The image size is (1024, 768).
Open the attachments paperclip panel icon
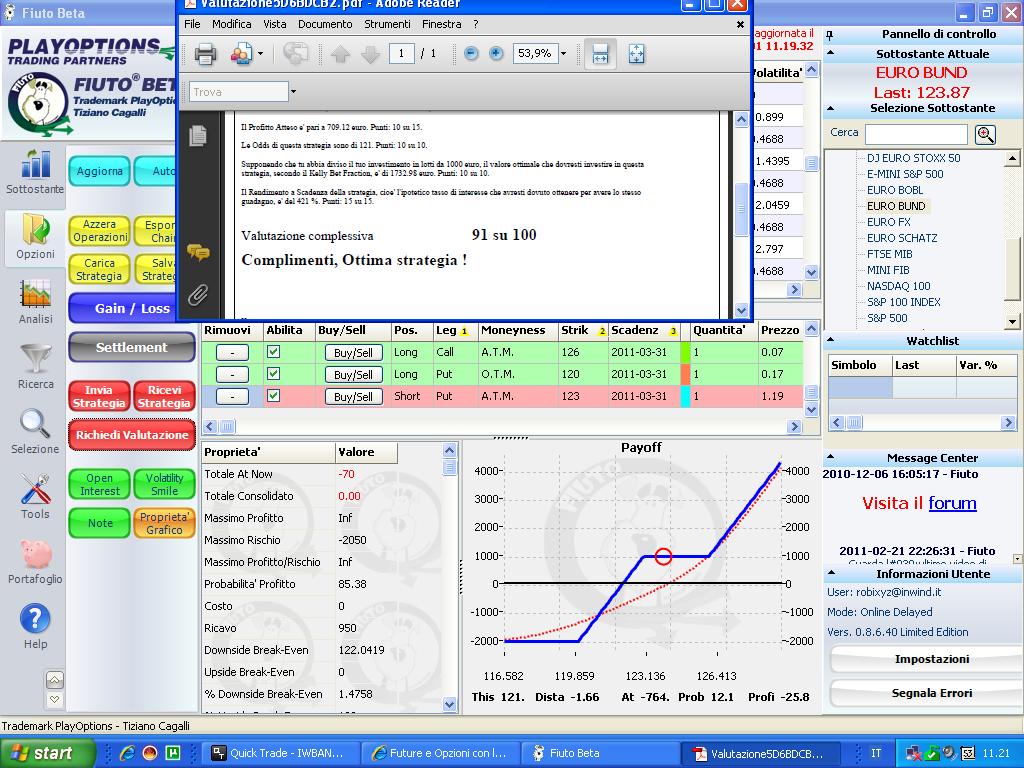198,295
